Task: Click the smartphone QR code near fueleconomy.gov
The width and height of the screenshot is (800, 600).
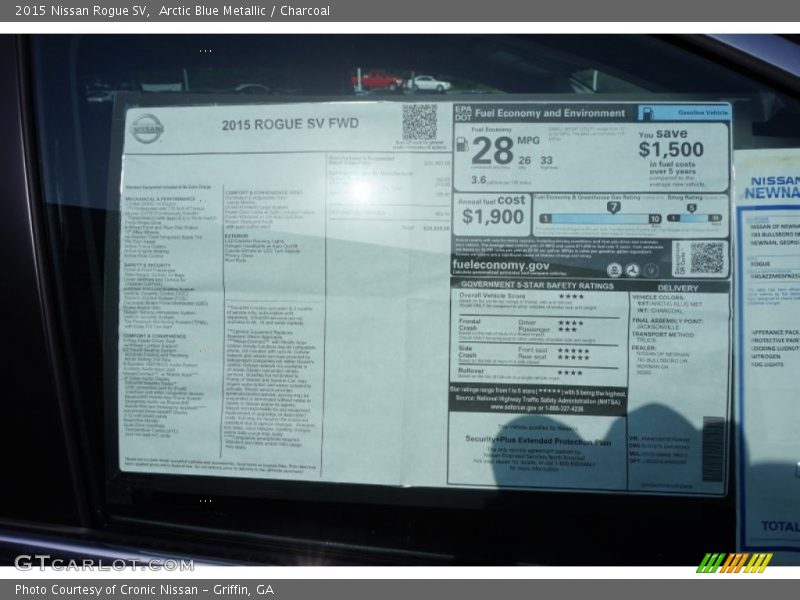Action: (706, 258)
